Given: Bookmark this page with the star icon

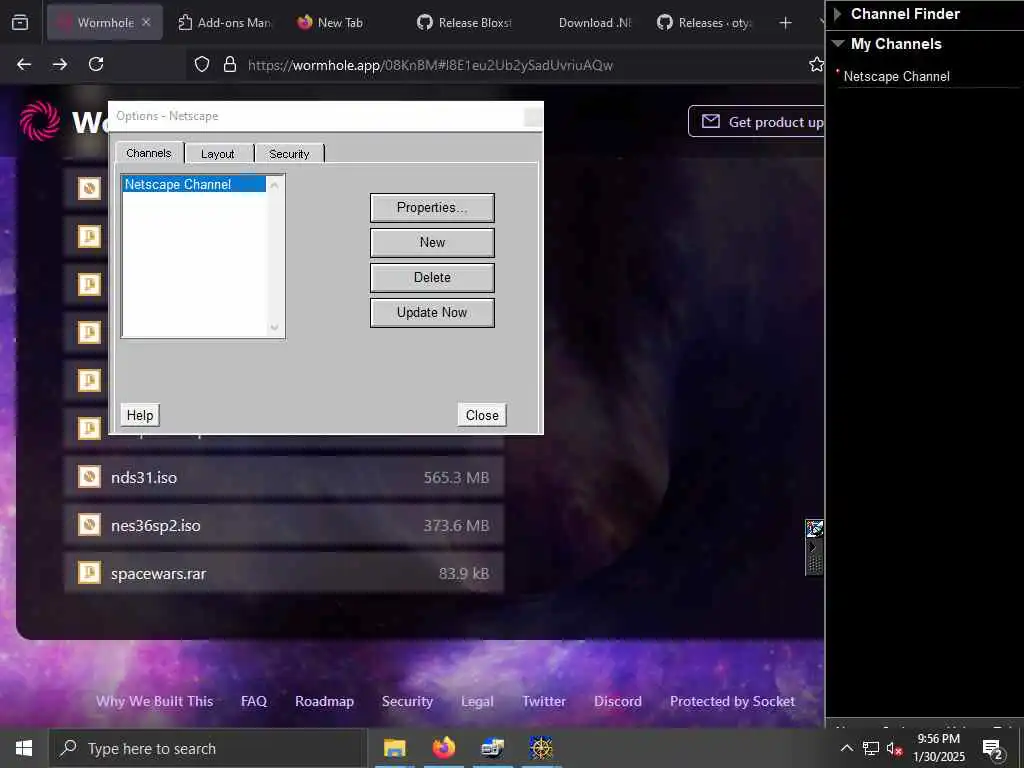Looking at the screenshot, I should (816, 65).
